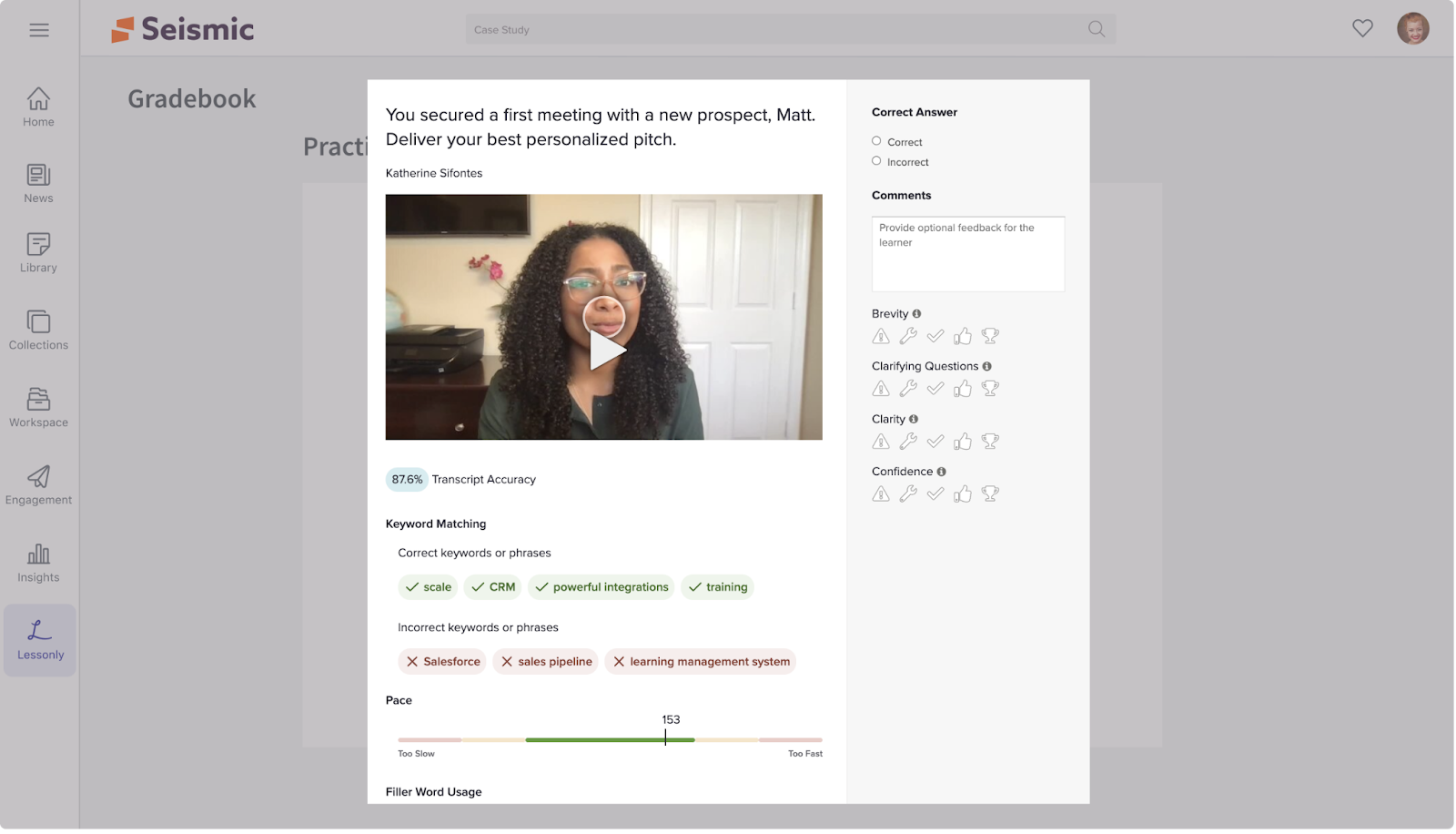
Task: Rate Clarifying Questions with thumbs-up icon
Action: [x=964, y=390]
